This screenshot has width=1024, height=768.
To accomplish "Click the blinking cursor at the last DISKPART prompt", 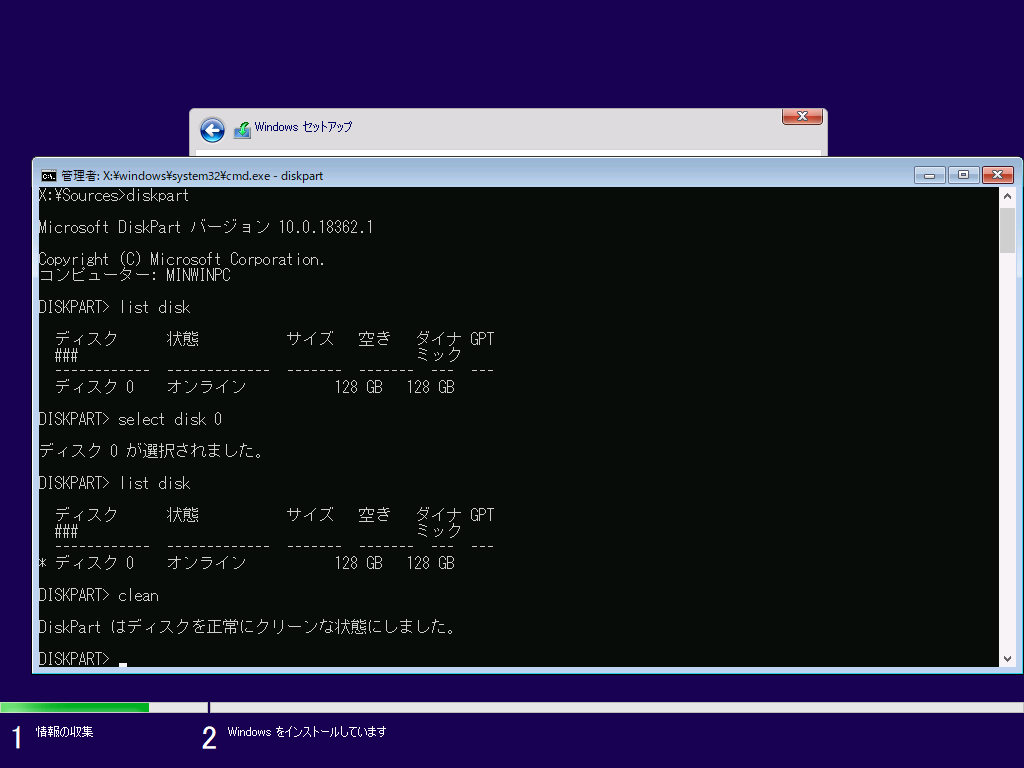I will (123, 664).
